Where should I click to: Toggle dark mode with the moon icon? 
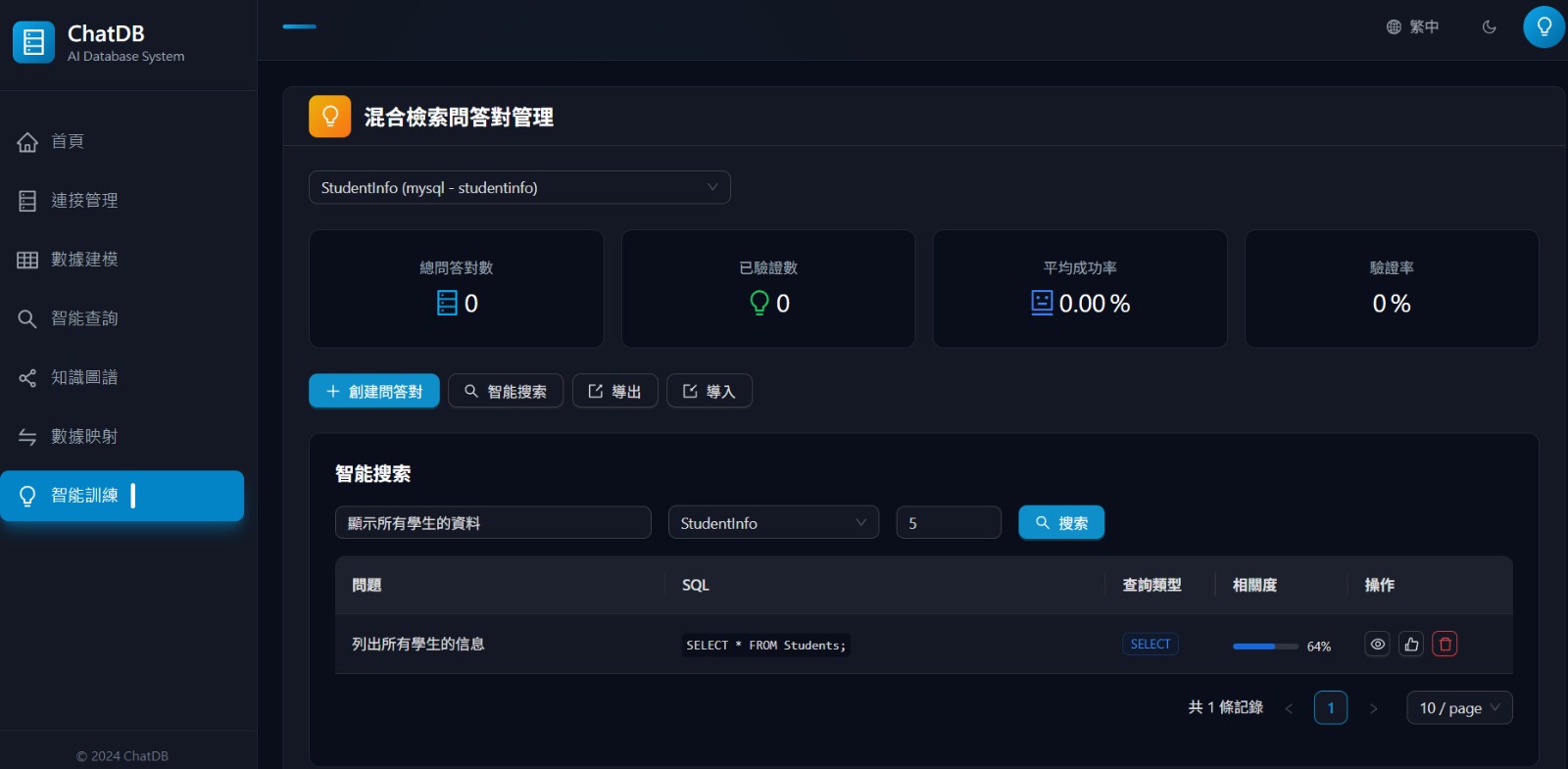coord(1490,26)
